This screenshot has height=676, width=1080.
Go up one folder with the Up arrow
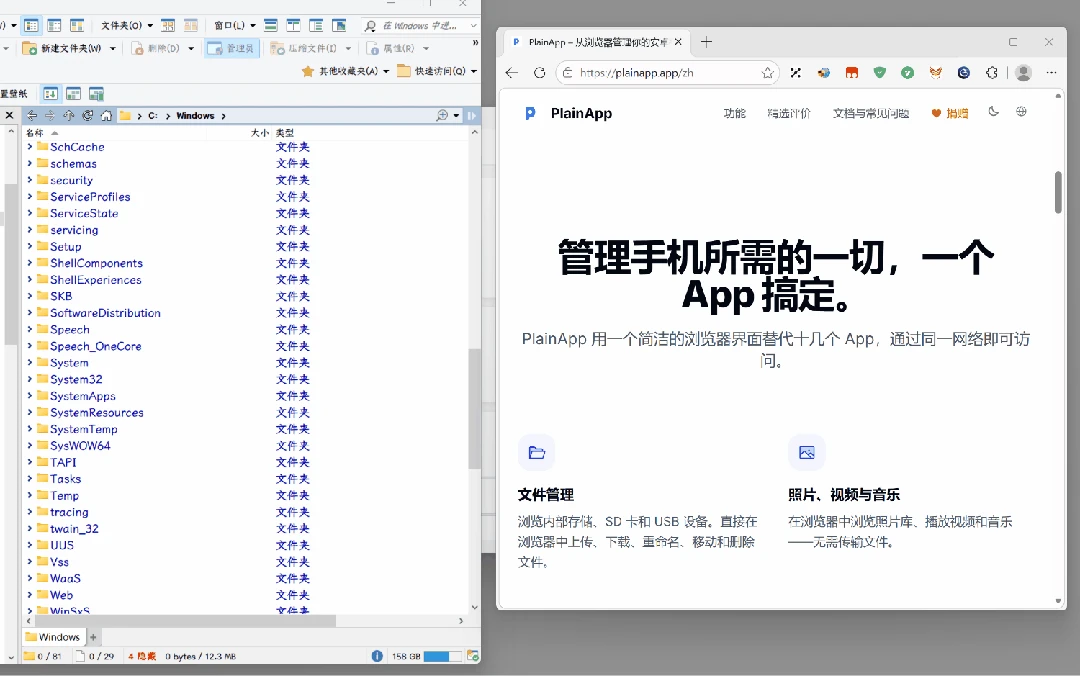69,116
